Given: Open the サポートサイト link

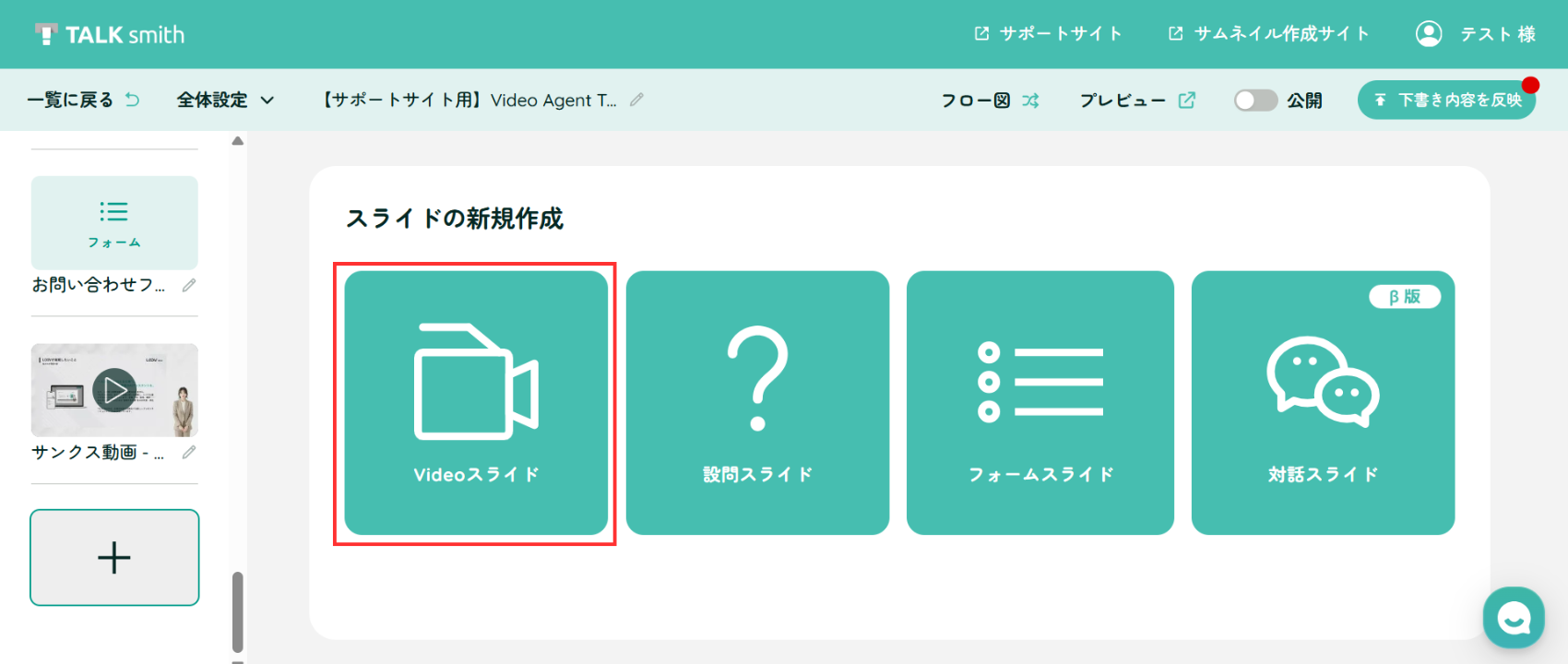Looking at the screenshot, I should point(1049,34).
